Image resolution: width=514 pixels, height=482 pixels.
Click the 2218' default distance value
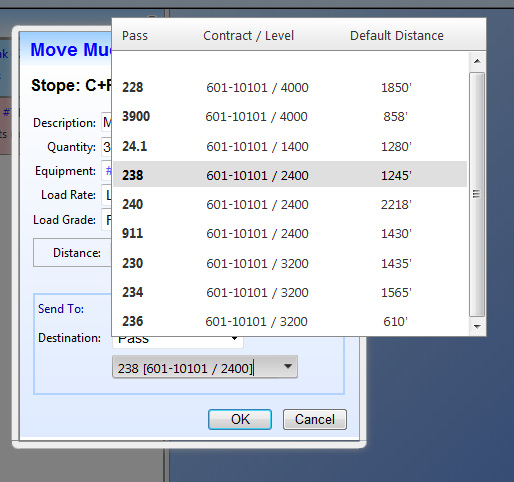click(x=396, y=204)
